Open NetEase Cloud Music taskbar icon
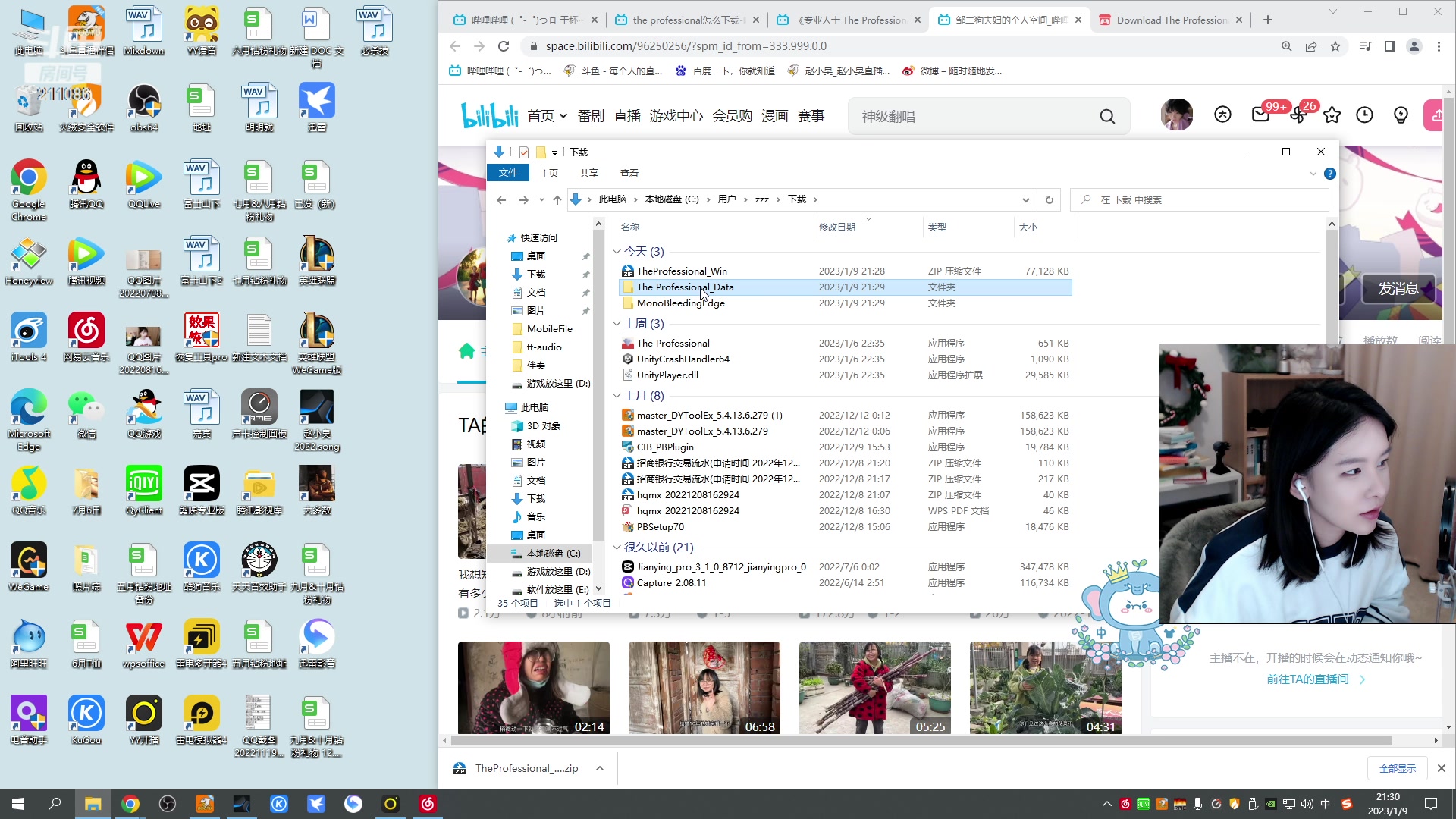The height and width of the screenshot is (819, 1456). [x=428, y=804]
